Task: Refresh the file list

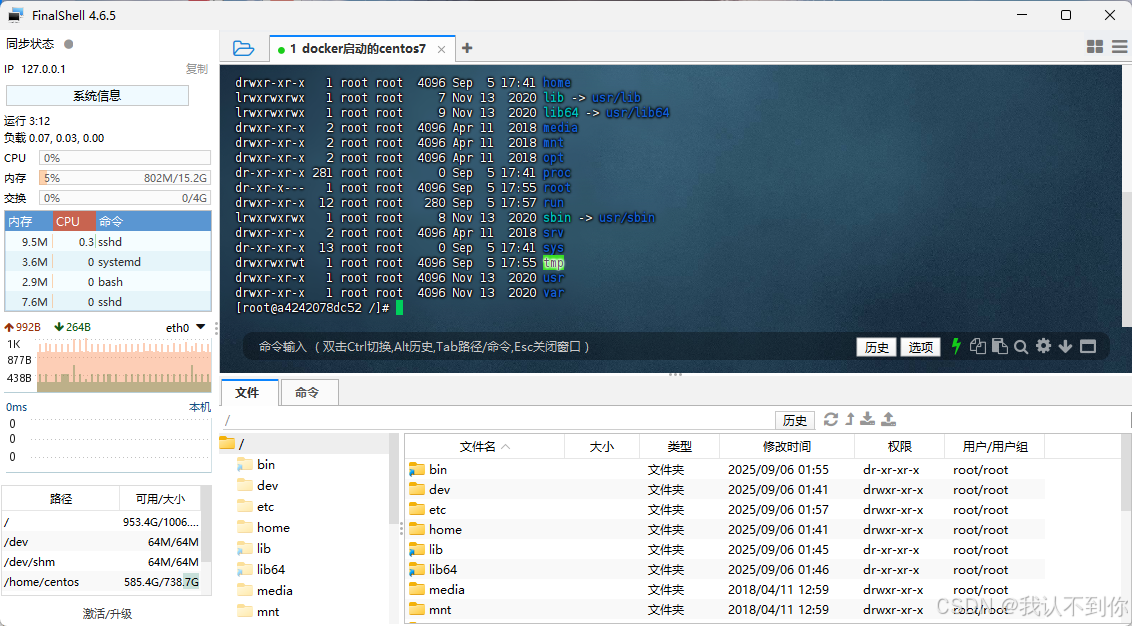Action: (831, 419)
